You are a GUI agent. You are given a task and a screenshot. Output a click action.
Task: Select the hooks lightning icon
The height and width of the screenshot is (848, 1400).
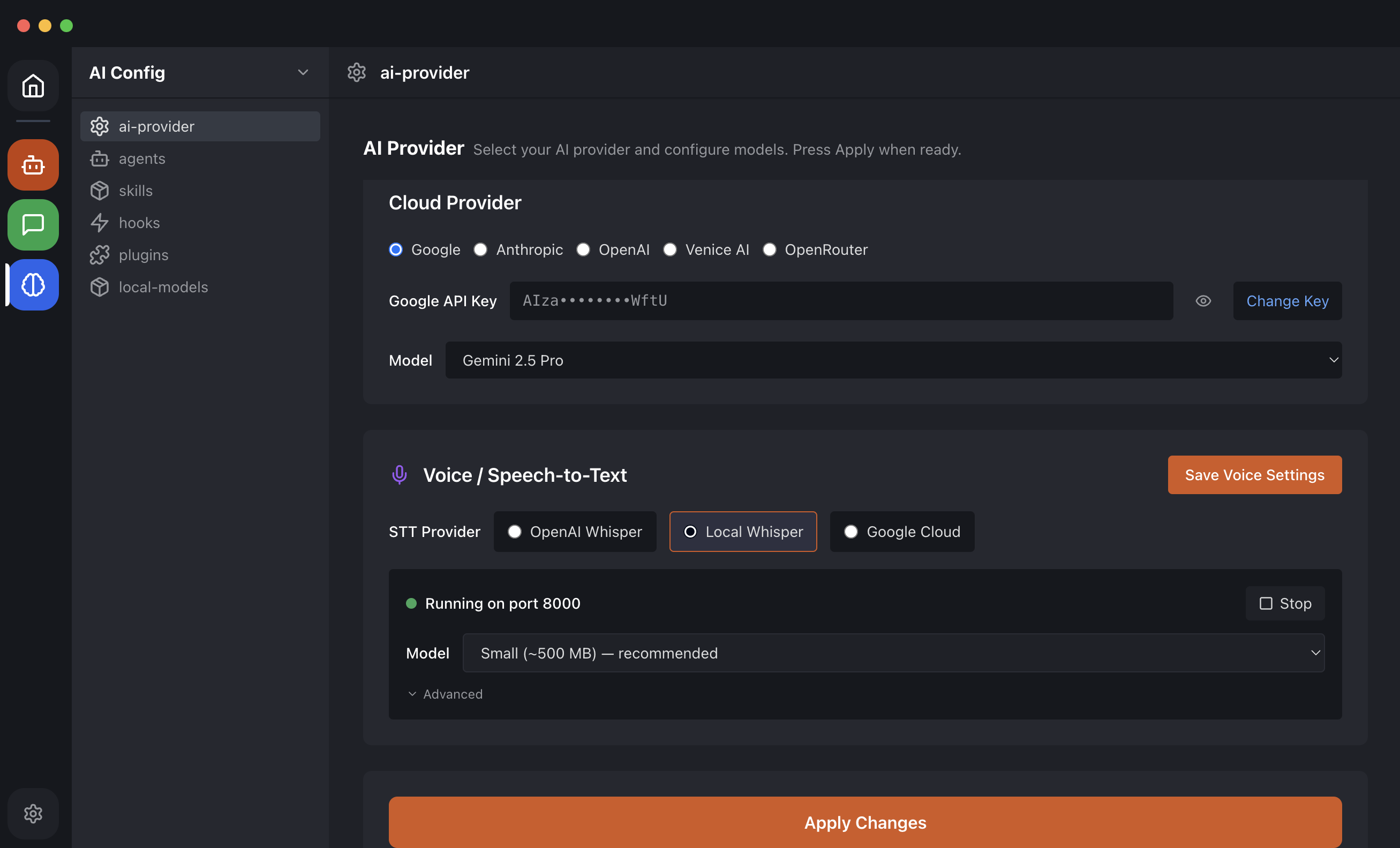coord(100,223)
